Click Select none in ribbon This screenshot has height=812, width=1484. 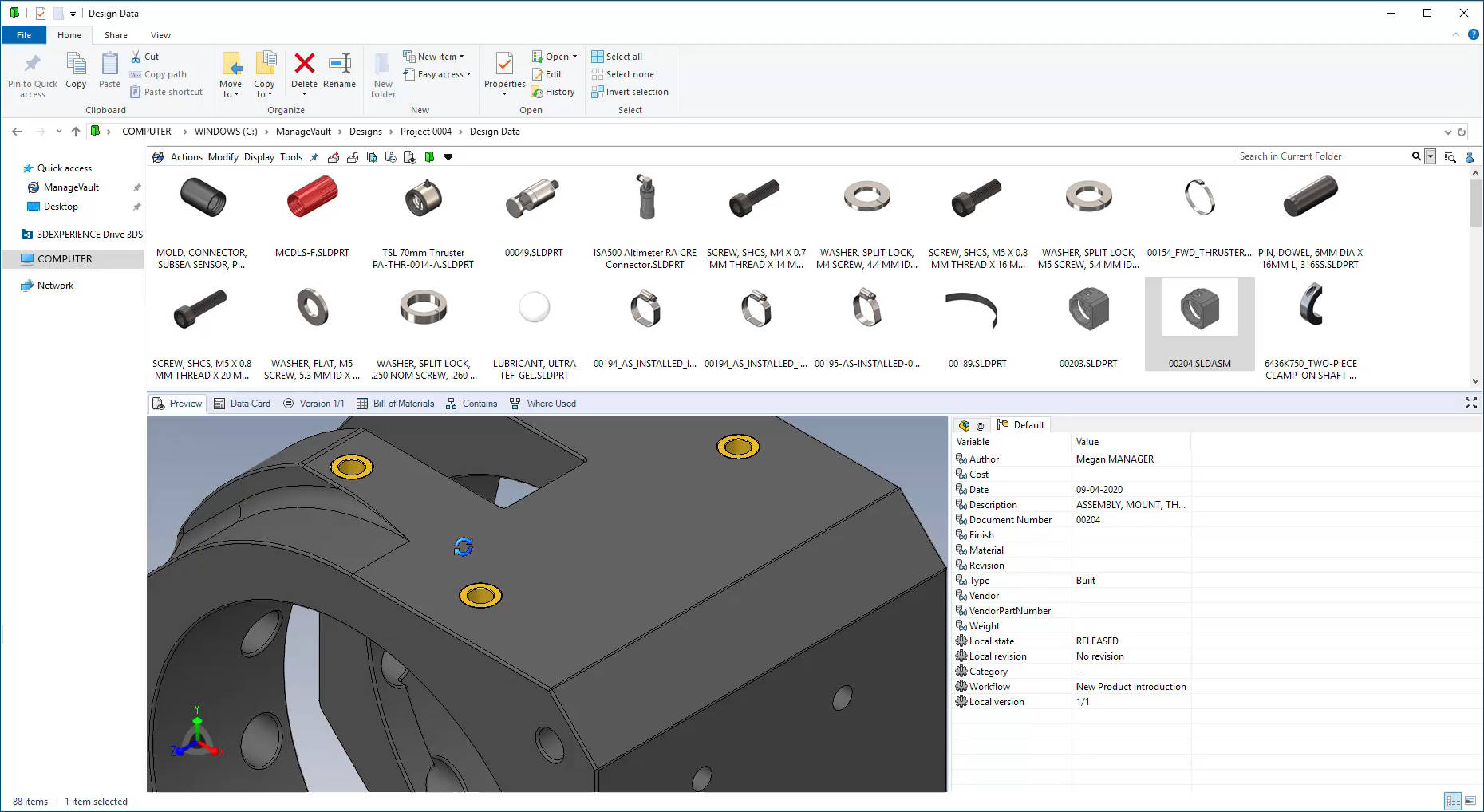pyautogui.click(x=622, y=74)
